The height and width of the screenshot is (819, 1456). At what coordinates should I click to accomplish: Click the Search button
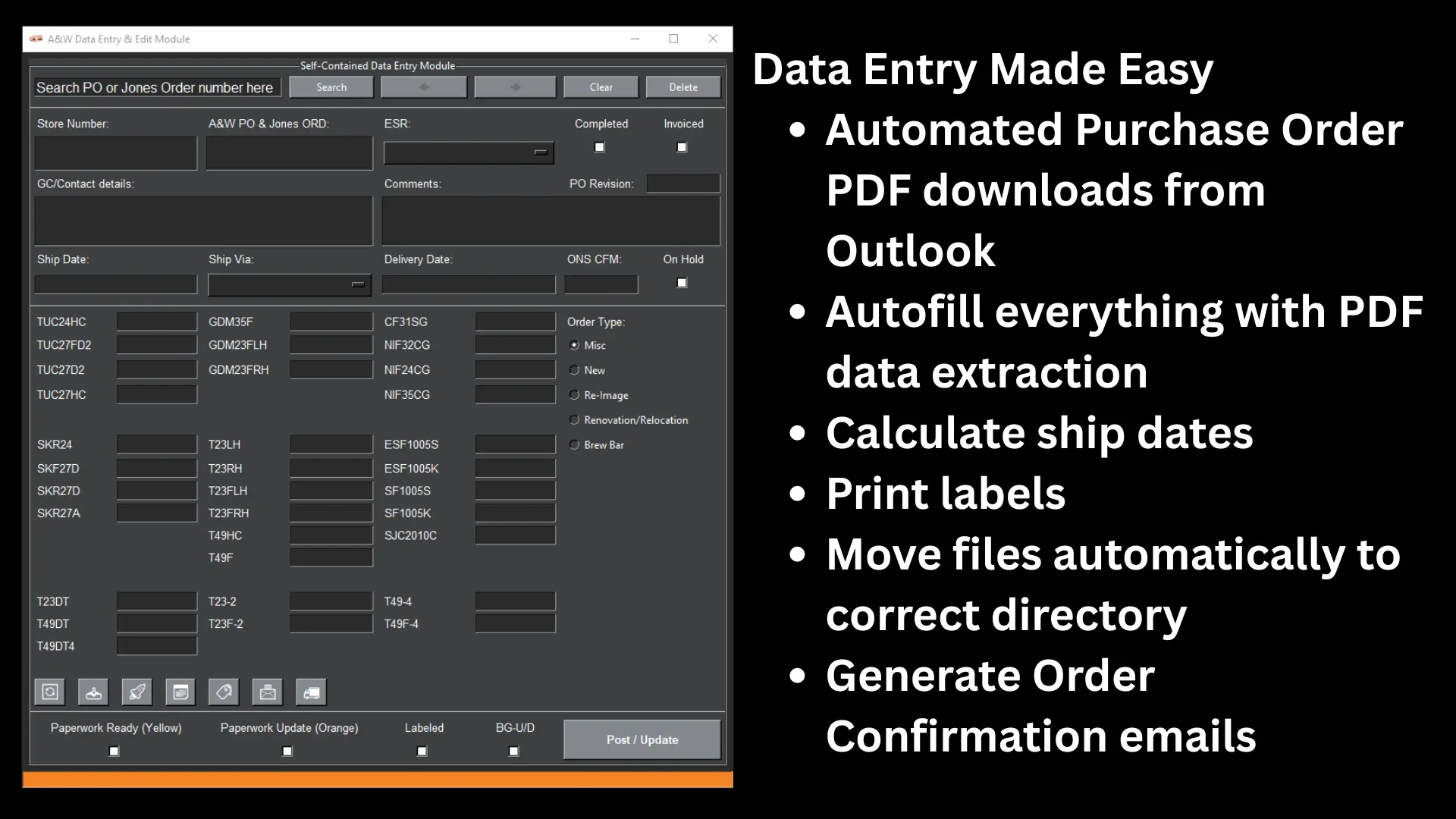[331, 87]
